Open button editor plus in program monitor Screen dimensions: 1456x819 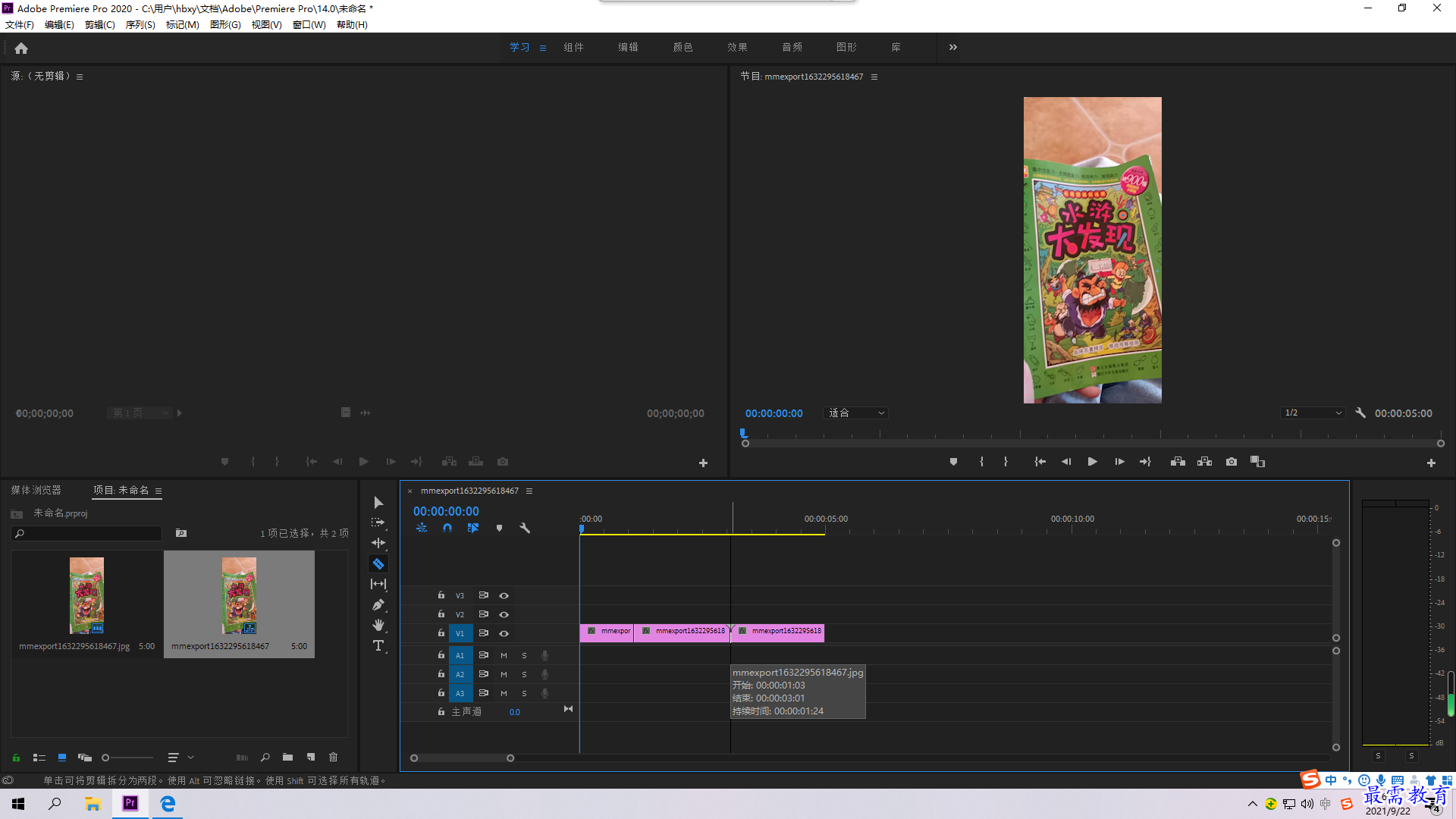1431,463
